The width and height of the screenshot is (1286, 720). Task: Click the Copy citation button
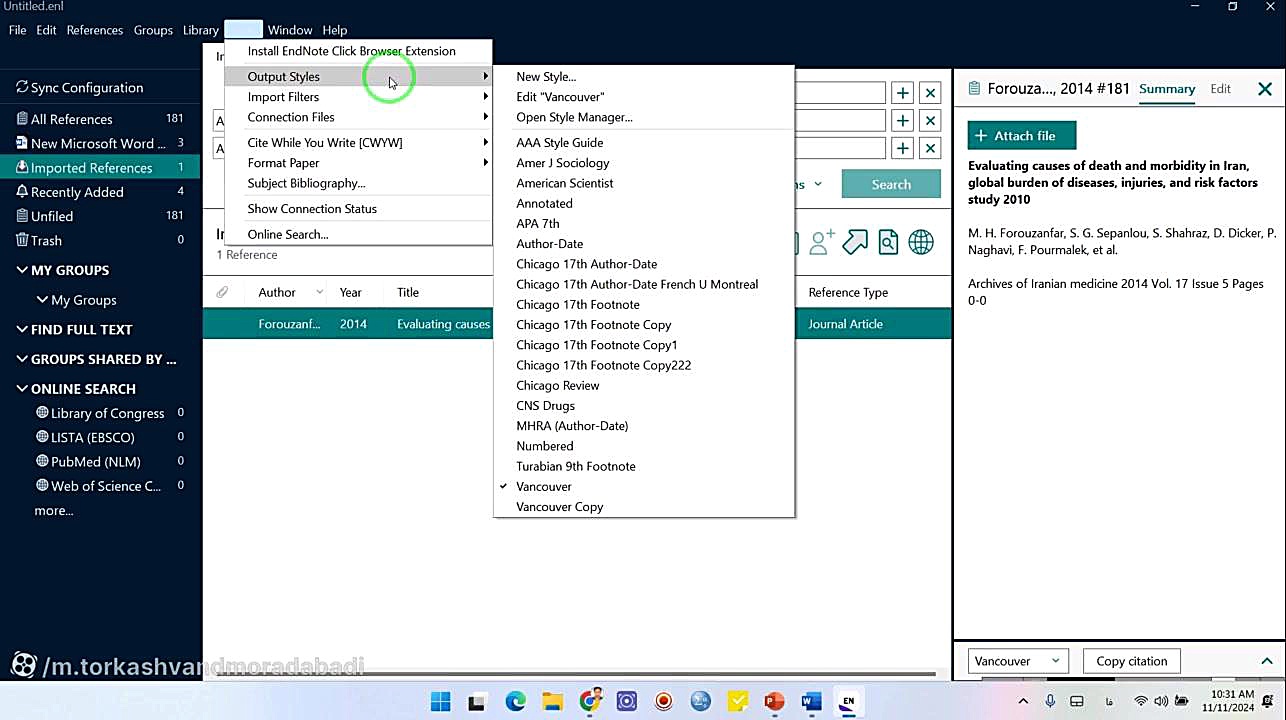coord(1132,661)
